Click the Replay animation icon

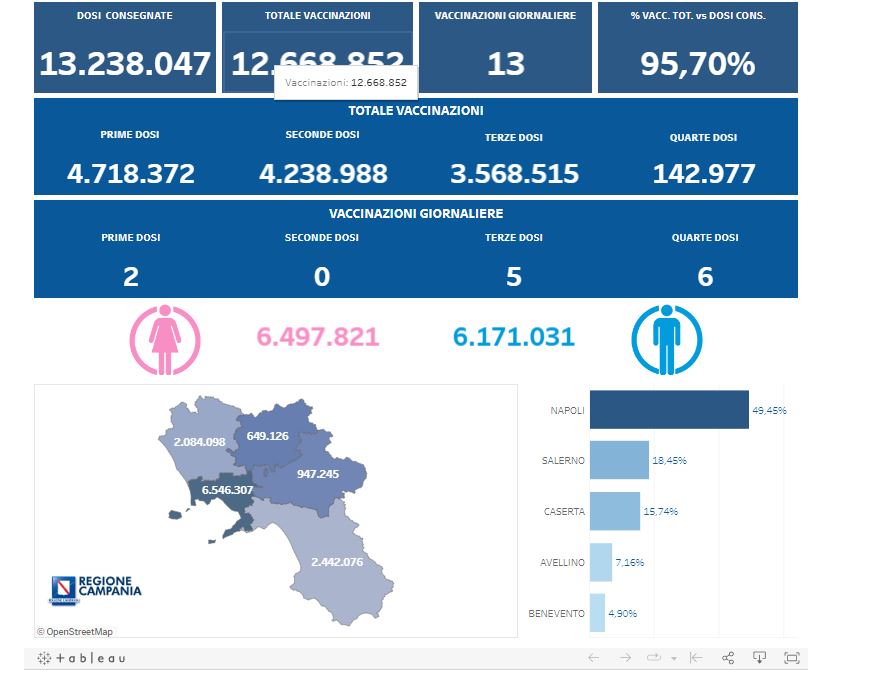(x=655, y=658)
